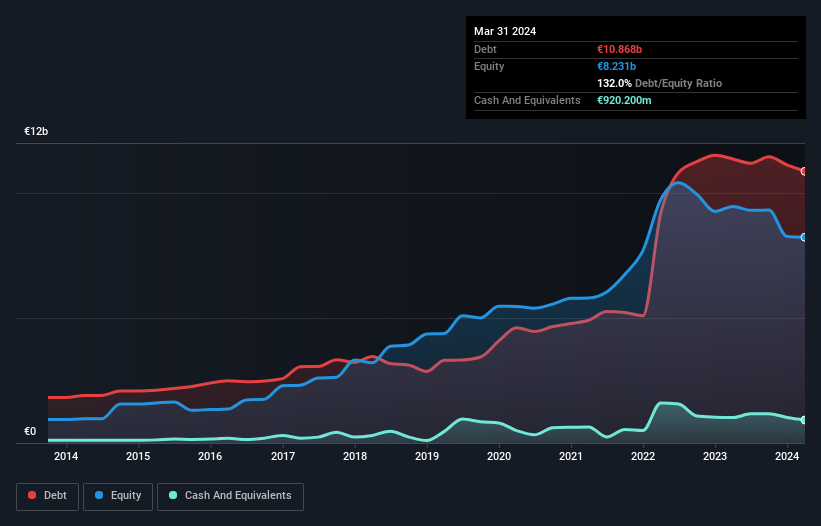Image resolution: width=821 pixels, height=526 pixels.
Task: Select the 2022 x-axis label
Action: pos(643,456)
